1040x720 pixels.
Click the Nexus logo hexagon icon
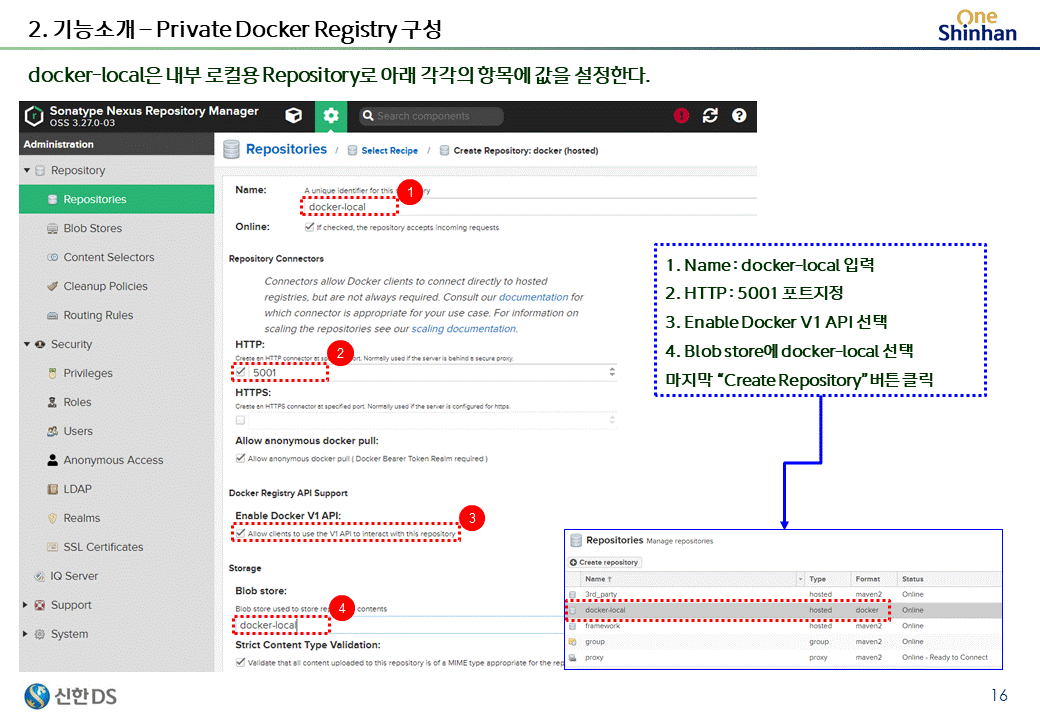click(34, 116)
